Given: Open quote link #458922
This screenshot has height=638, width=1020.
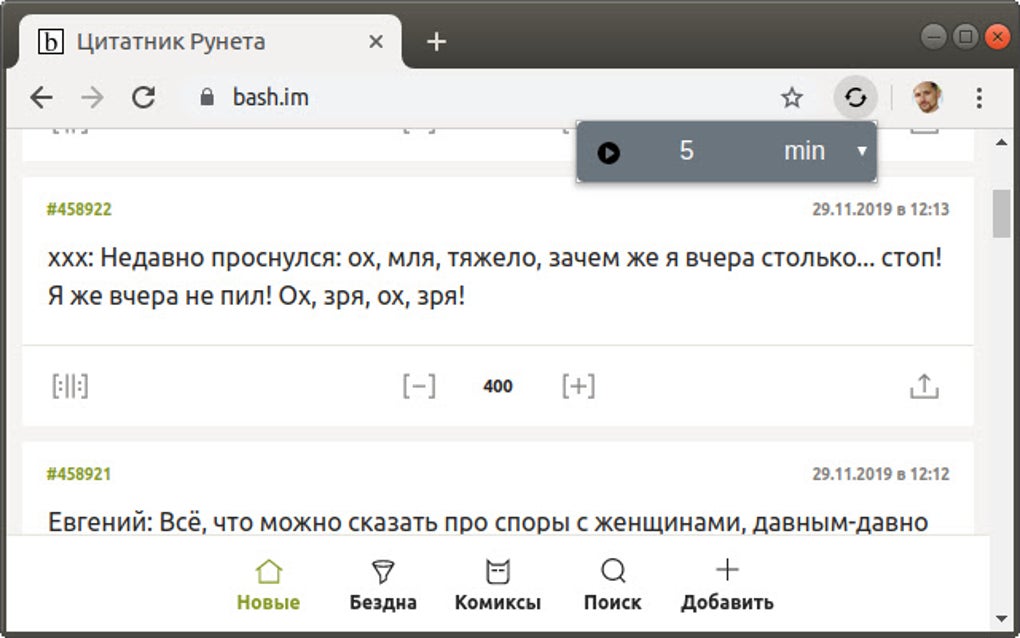Looking at the screenshot, I should 79,209.
